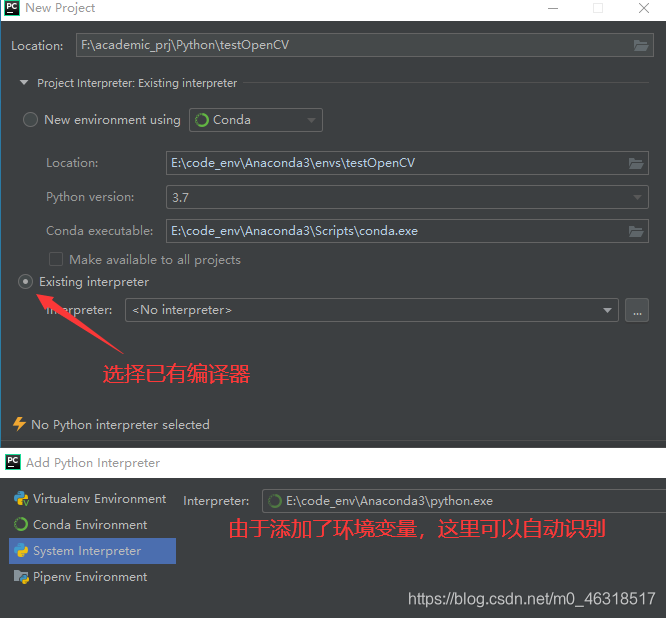The width and height of the screenshot is (666, 618).
Task: Click Python version label text
Action: click(90, 197)
